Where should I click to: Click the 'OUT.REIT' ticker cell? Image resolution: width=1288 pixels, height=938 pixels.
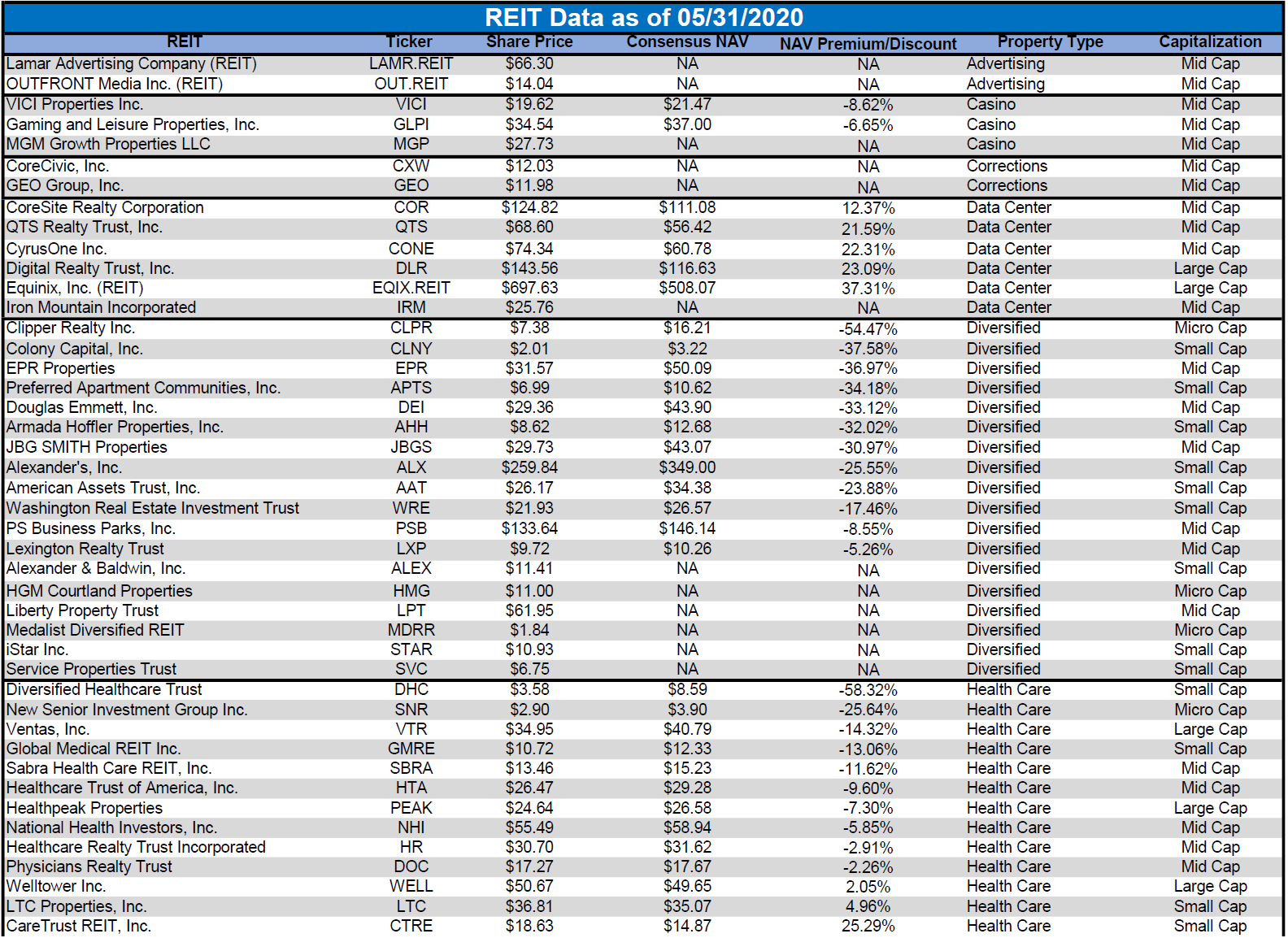coord(411,84)
